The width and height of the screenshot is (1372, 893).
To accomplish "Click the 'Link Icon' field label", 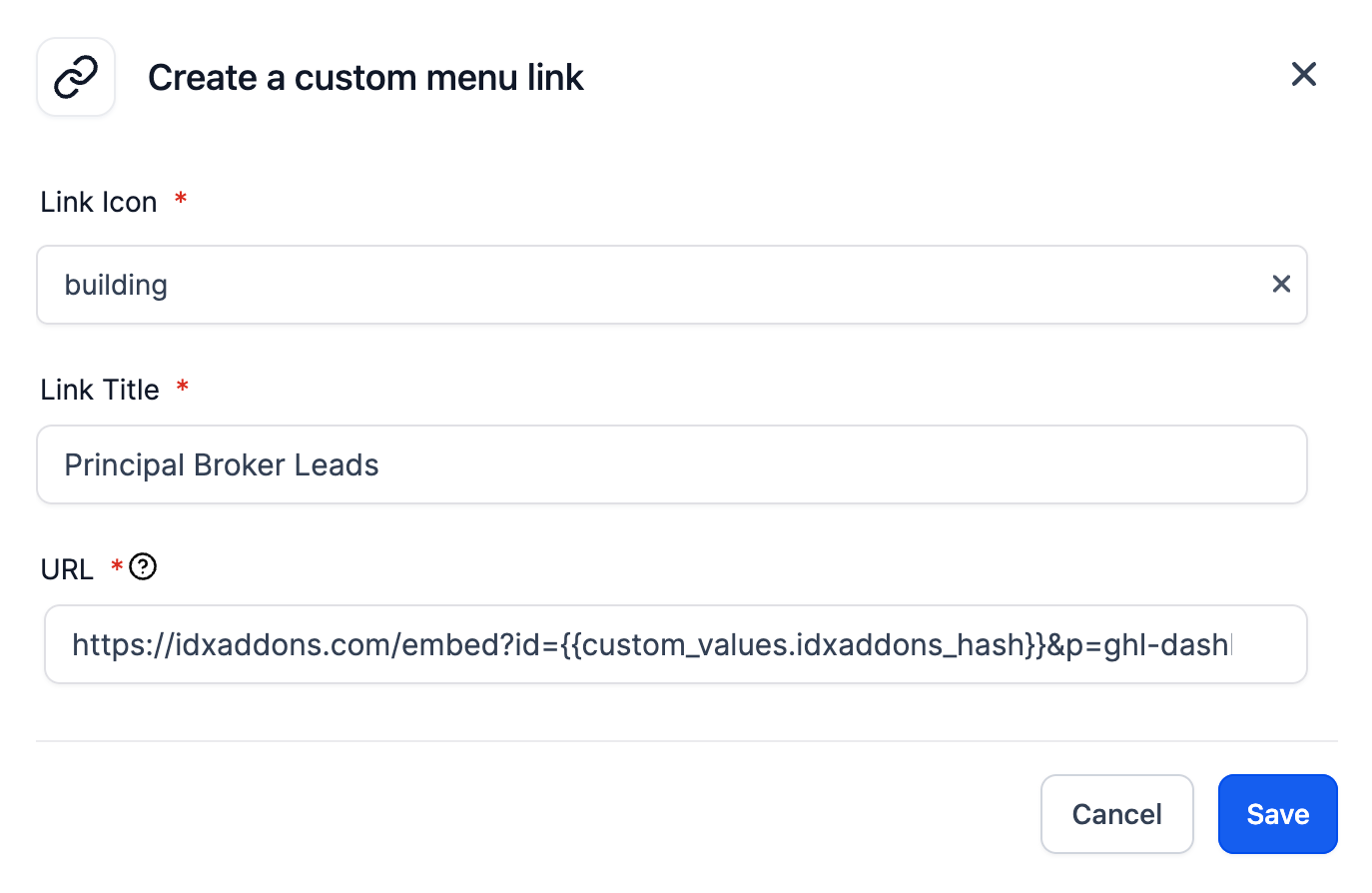I will click(x=99, y=202).
